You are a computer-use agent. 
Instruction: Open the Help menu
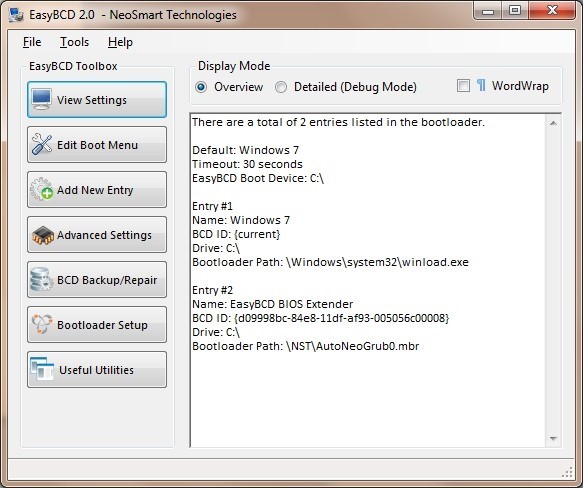pos(120,42)
